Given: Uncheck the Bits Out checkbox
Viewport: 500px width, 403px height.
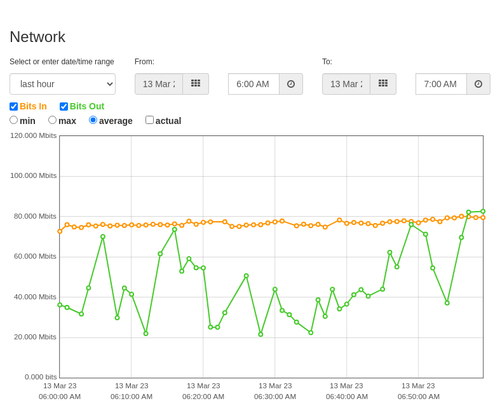Looking at the screenshot, I should [64, 106].
